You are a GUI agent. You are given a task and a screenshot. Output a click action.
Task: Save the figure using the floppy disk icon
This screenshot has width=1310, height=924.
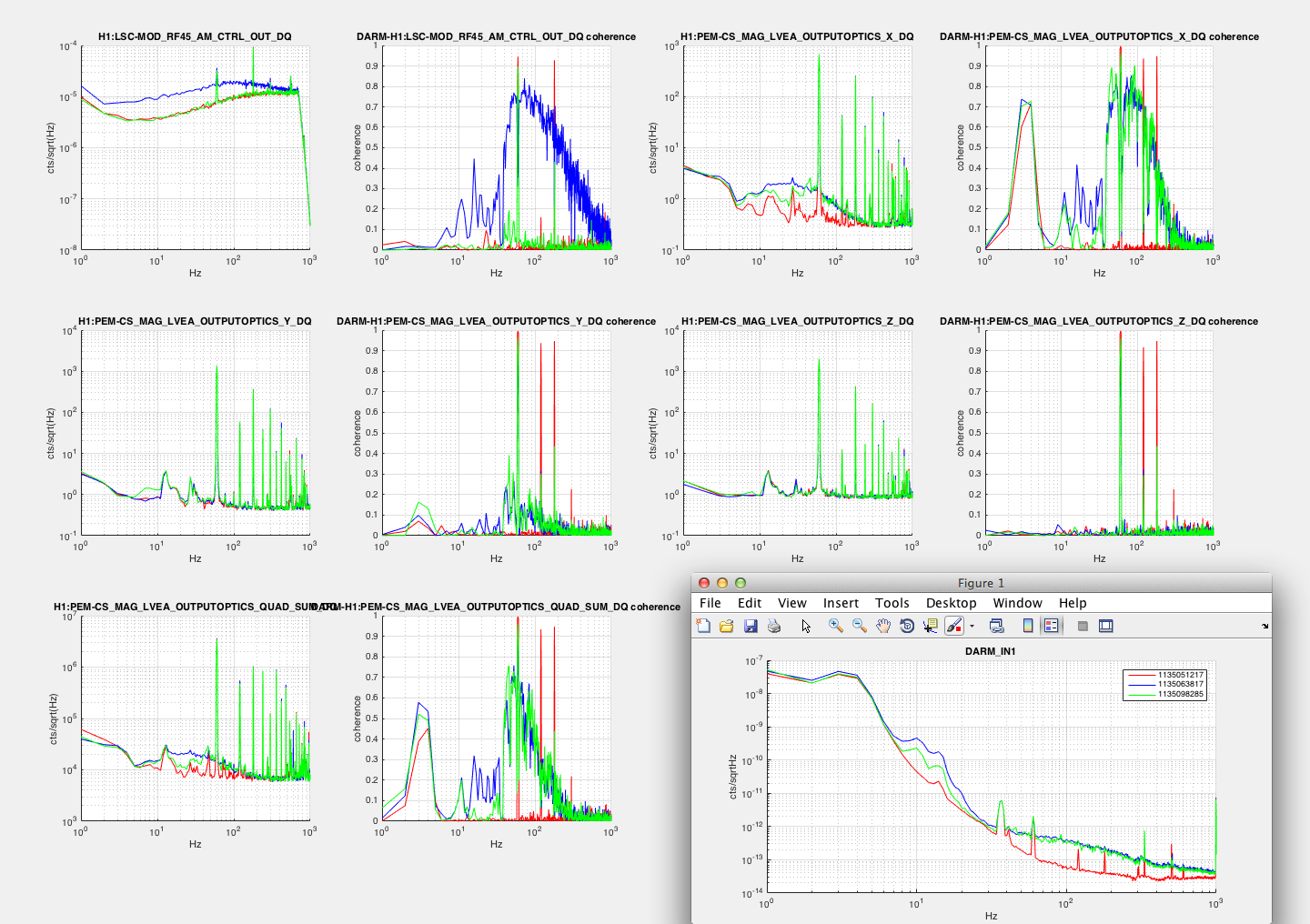pyautogui.click(x=751, y=626)
